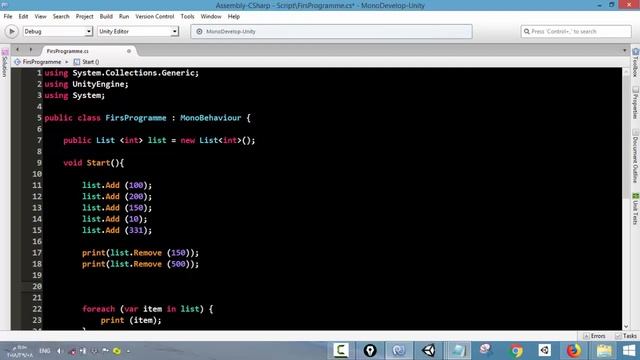The height and width of the screenshot is (360, 640).
Task: Open the Window menu
Action: click(211, 16)
